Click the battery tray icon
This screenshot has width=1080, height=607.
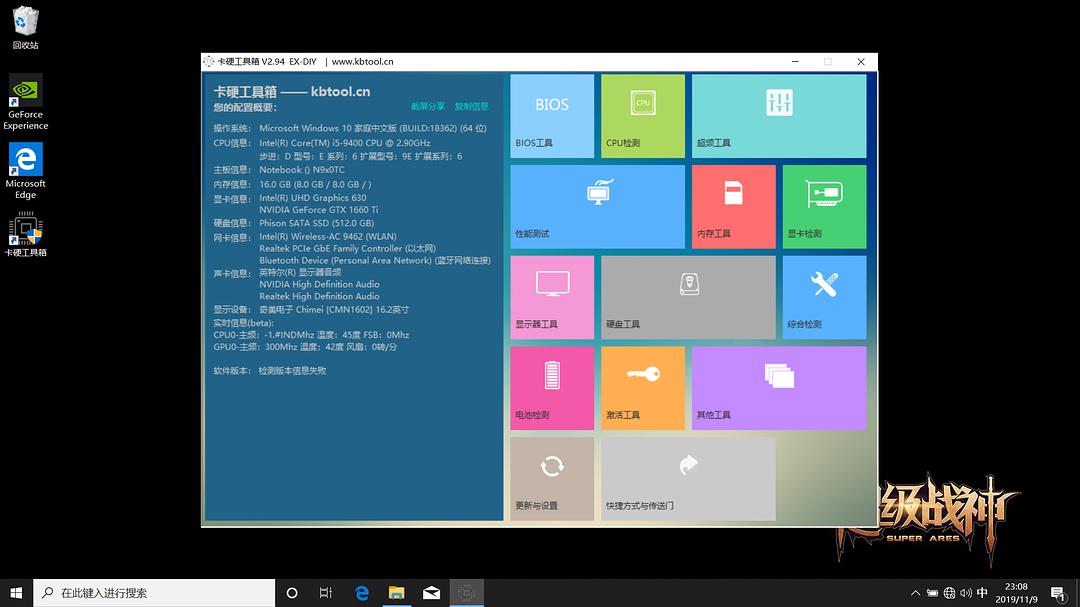coord(932,593)
